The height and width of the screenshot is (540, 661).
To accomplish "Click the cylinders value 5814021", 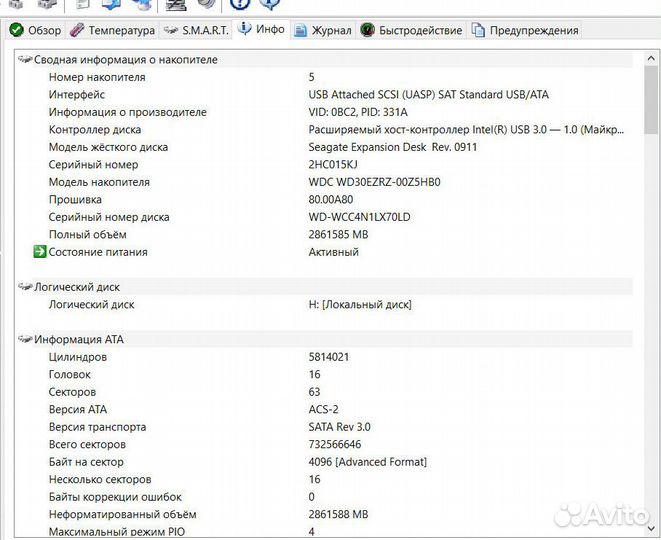I will [329, 357].
